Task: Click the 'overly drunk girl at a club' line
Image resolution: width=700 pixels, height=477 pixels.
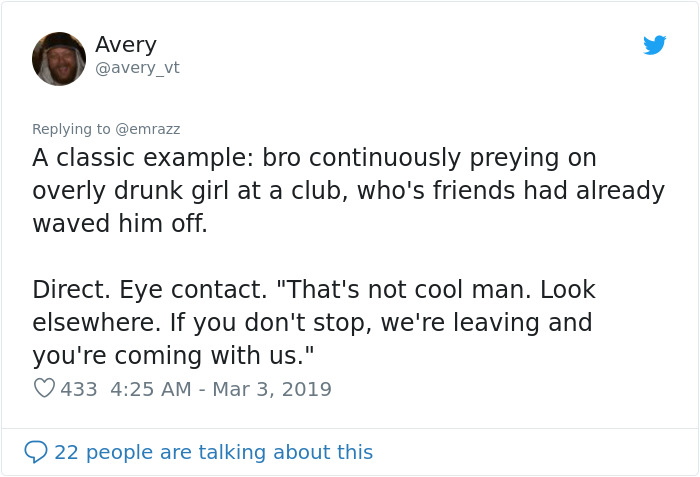Action: [348, 191]
